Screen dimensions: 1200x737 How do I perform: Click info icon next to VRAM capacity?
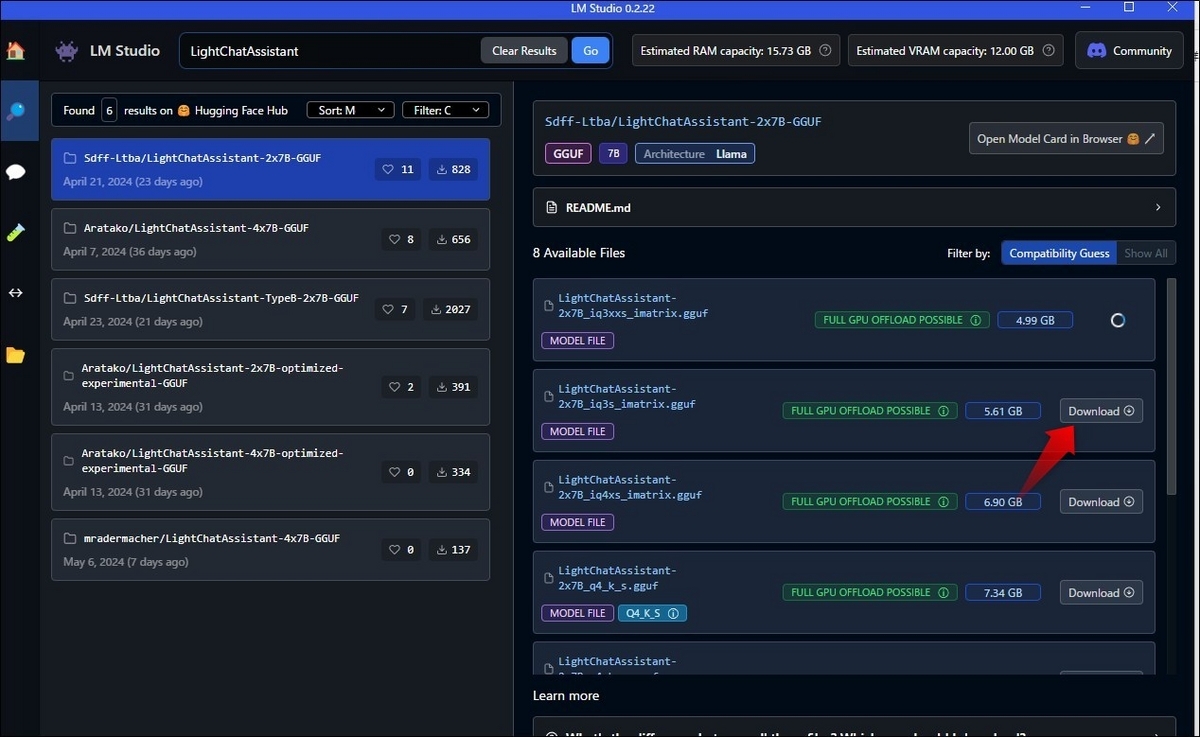(x=1048, y=51)
